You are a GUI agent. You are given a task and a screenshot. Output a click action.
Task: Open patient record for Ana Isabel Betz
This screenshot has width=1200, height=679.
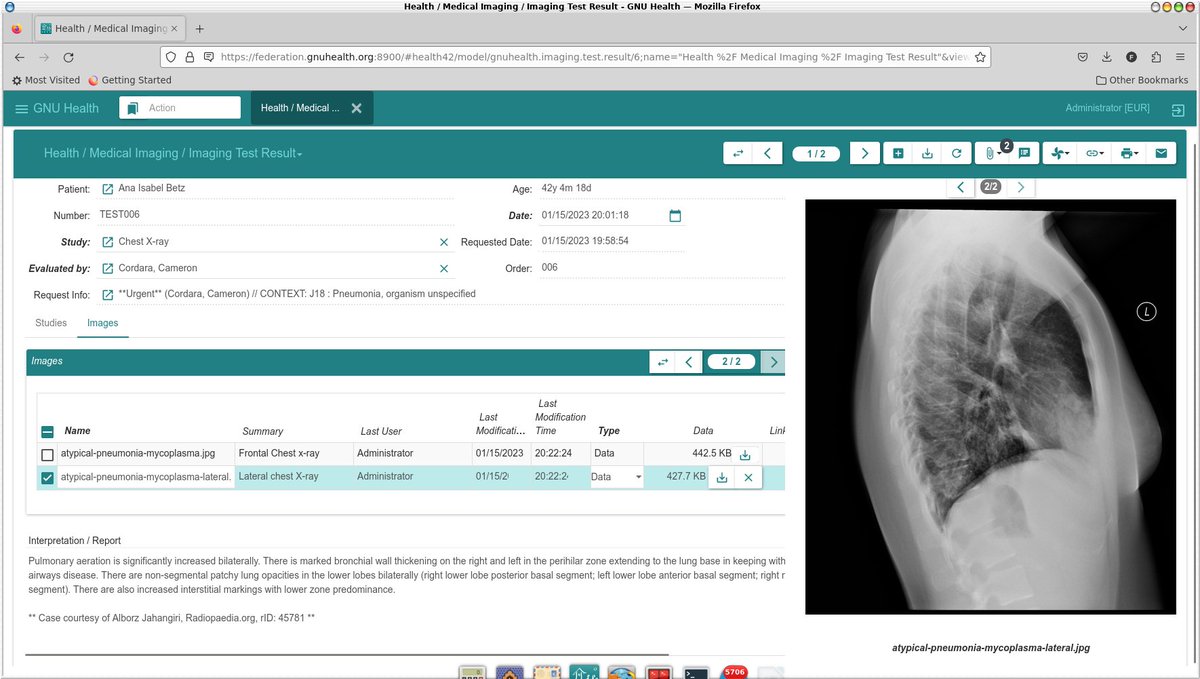pyautogui.click(x=109, y=188)
